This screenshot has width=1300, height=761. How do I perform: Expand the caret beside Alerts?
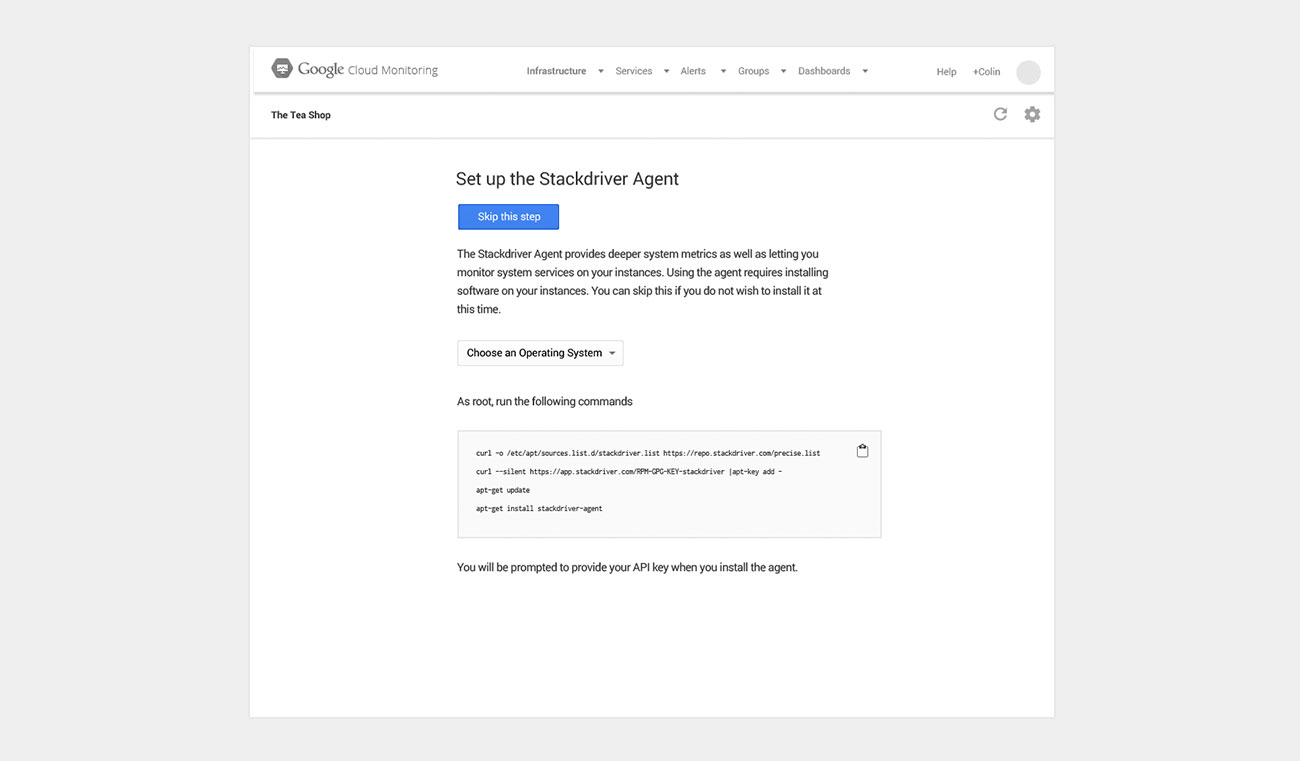723,71
